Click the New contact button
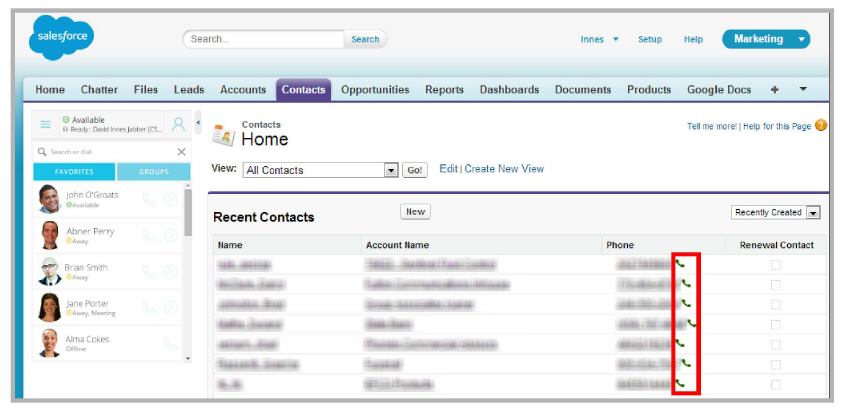The width and height of the screenshot is (844, 409). [x=416, y=211]
